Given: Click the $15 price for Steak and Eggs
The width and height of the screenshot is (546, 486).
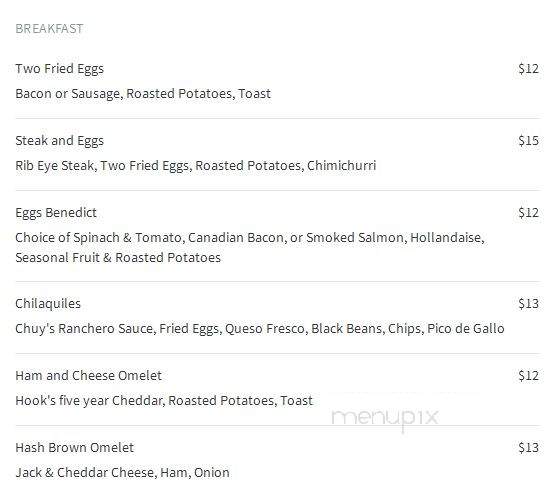Looking at the screenshot, I should click(x=528, y=141).
